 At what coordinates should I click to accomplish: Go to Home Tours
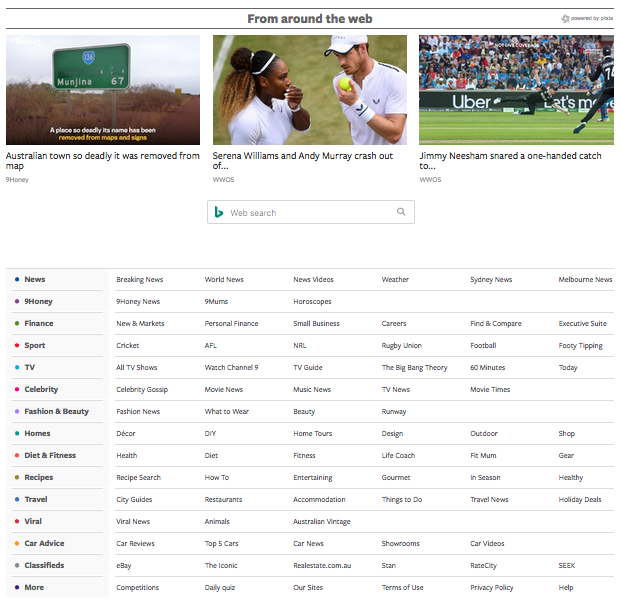click(x=313, y=434)
